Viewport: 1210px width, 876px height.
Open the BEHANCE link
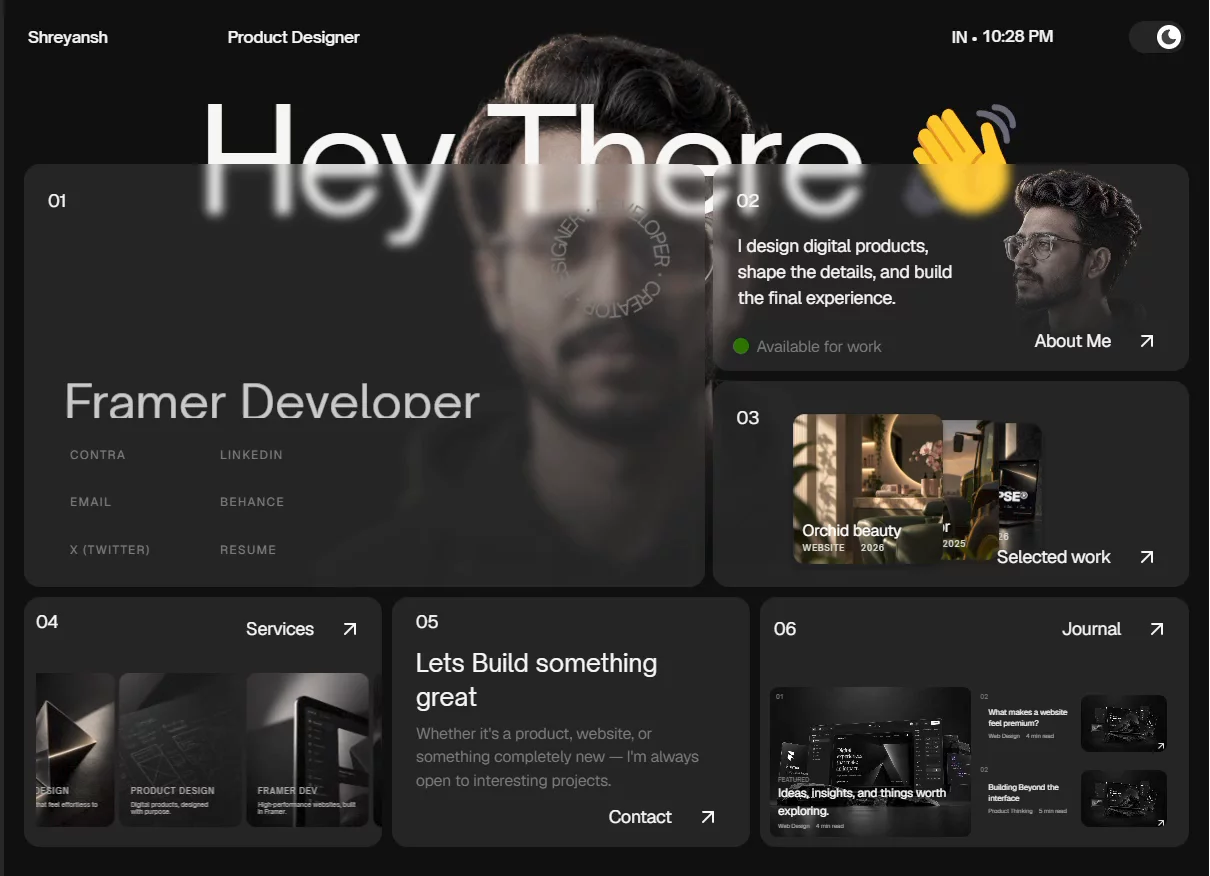pos(252,502)
